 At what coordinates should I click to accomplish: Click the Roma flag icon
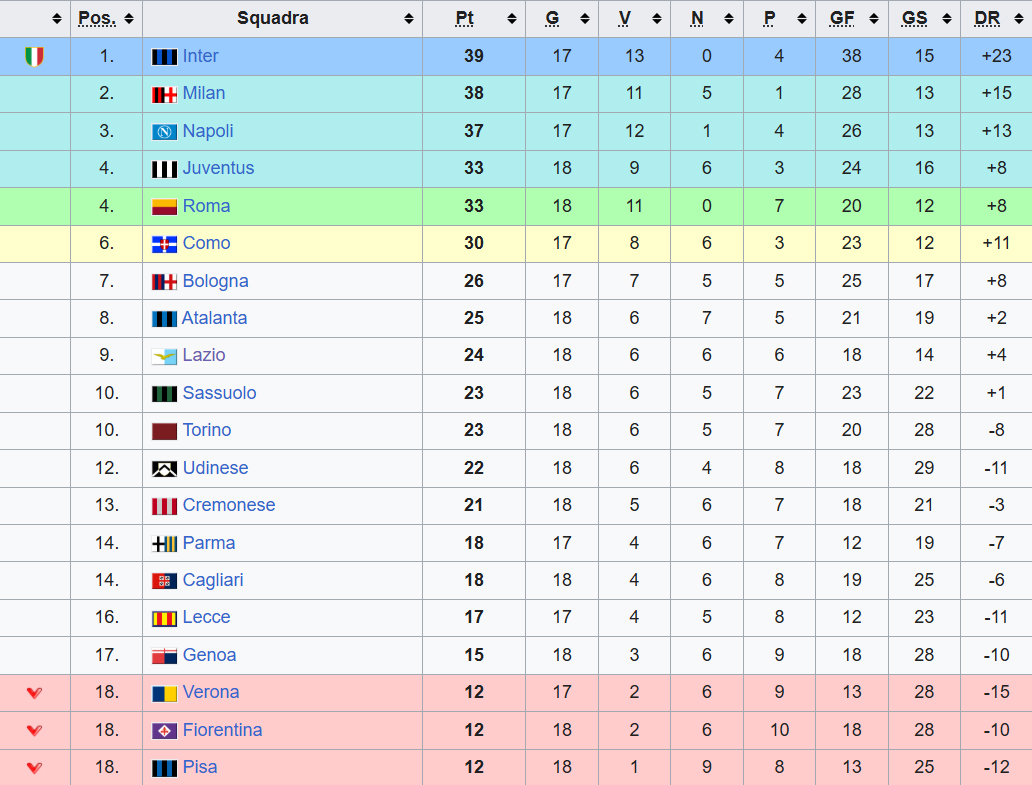click(164, 207)
